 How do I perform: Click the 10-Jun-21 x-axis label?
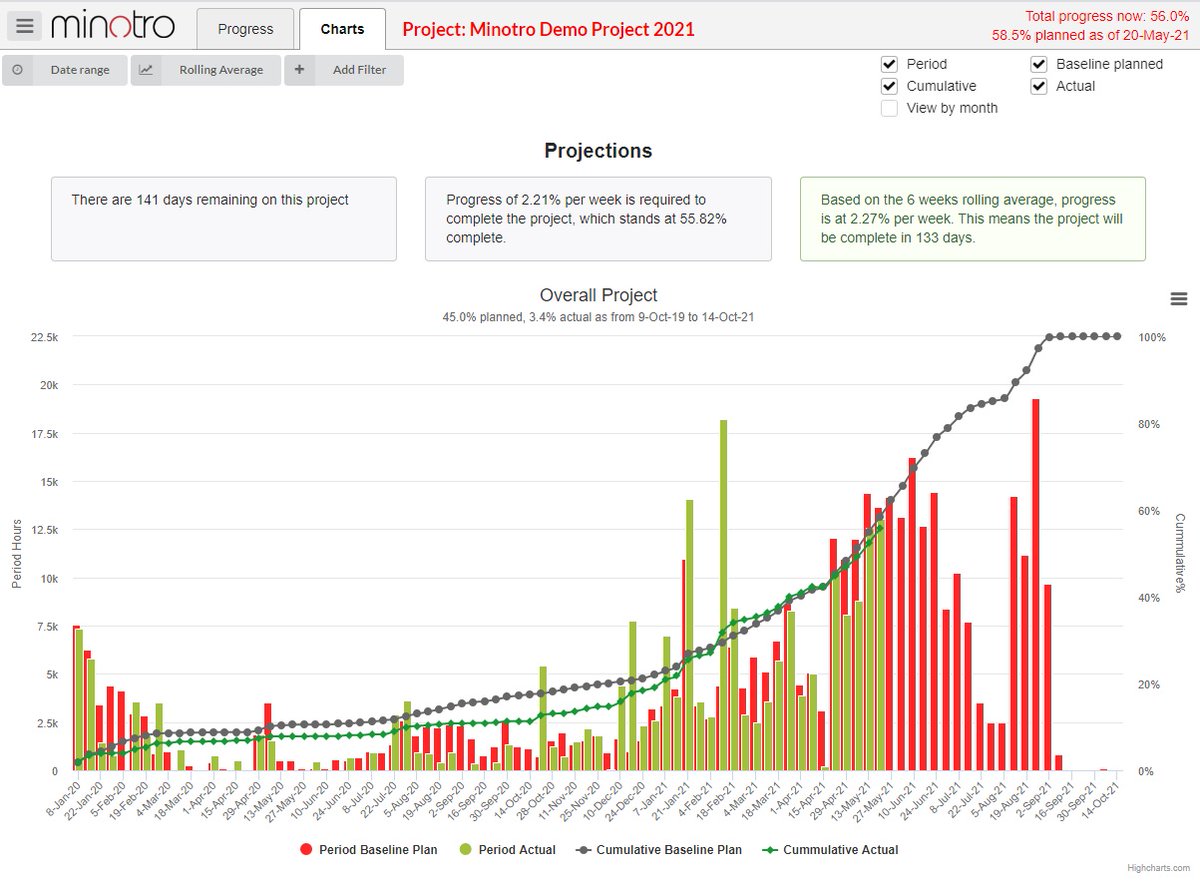(899, 799)
